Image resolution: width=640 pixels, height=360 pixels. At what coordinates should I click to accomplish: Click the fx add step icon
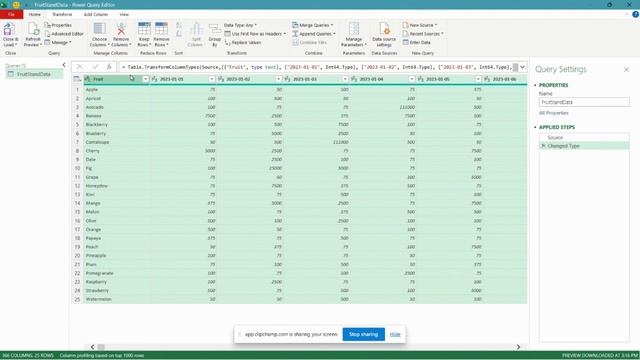pyautogui.click(x=109, y=67)
